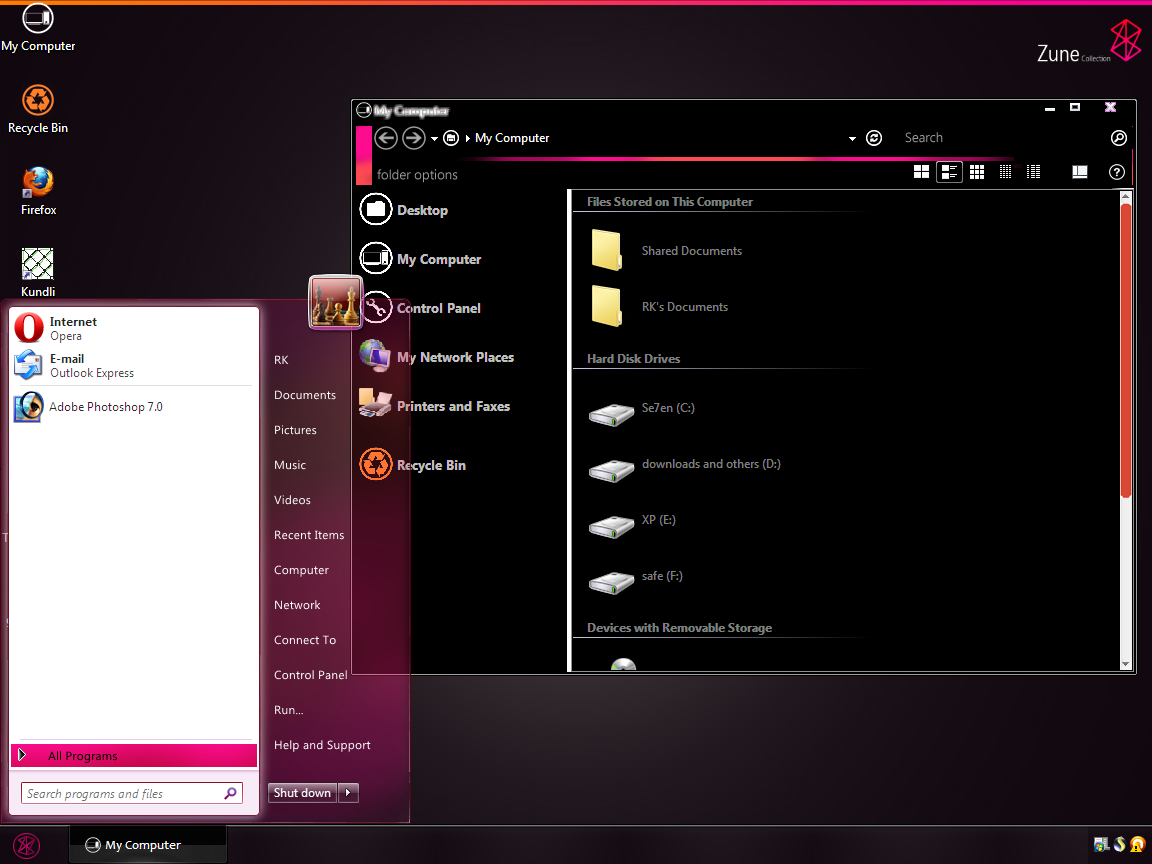Image resolution: width=1152 pixels, height=864 pixels.
Task: Open Help and Support
Action: point(322,744)
